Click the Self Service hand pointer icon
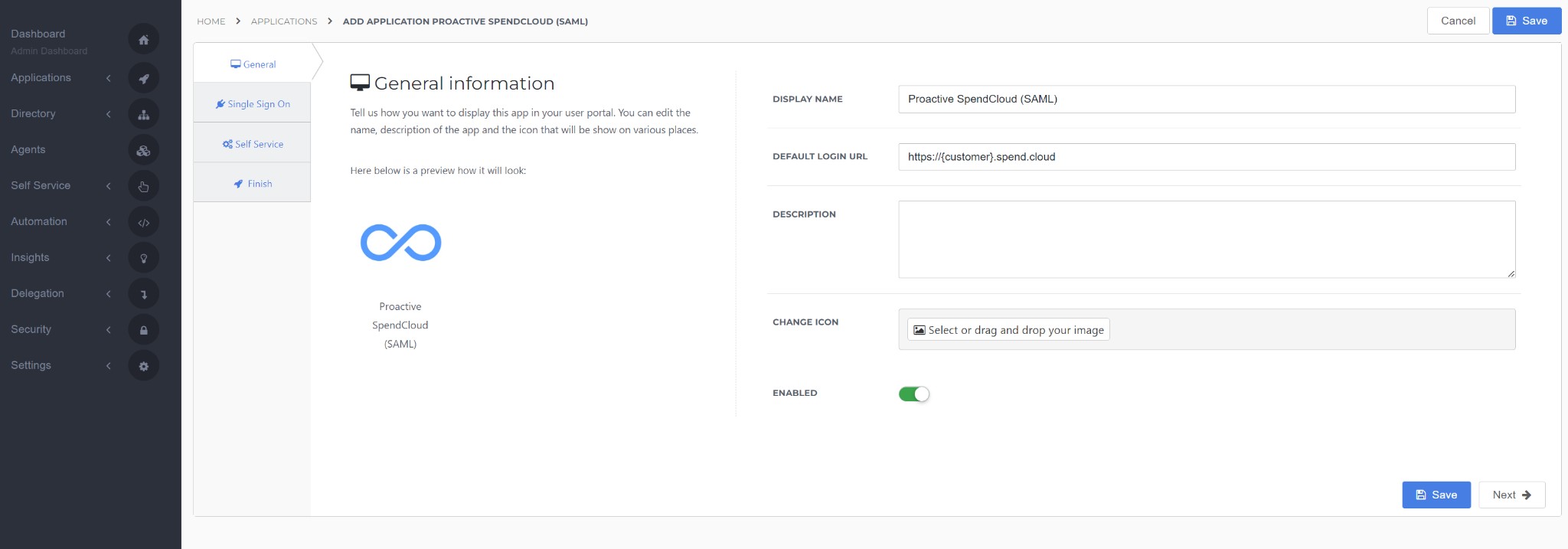Image resolution: width=1568 pixels, height=549 pixels. pyautogui.click(x=143, y=186)
